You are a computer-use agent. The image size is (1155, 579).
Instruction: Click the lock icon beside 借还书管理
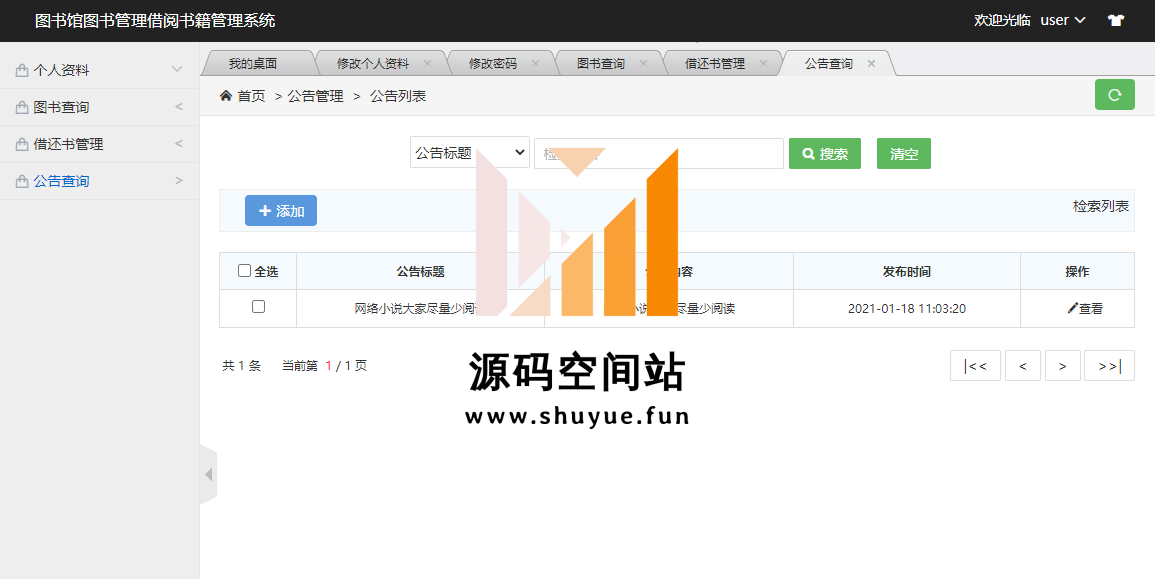click(x=22, y=144)
